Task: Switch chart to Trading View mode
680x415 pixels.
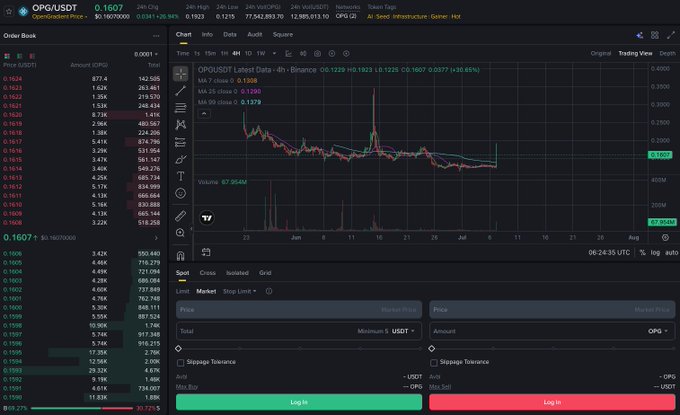Action: click(635, 53)
